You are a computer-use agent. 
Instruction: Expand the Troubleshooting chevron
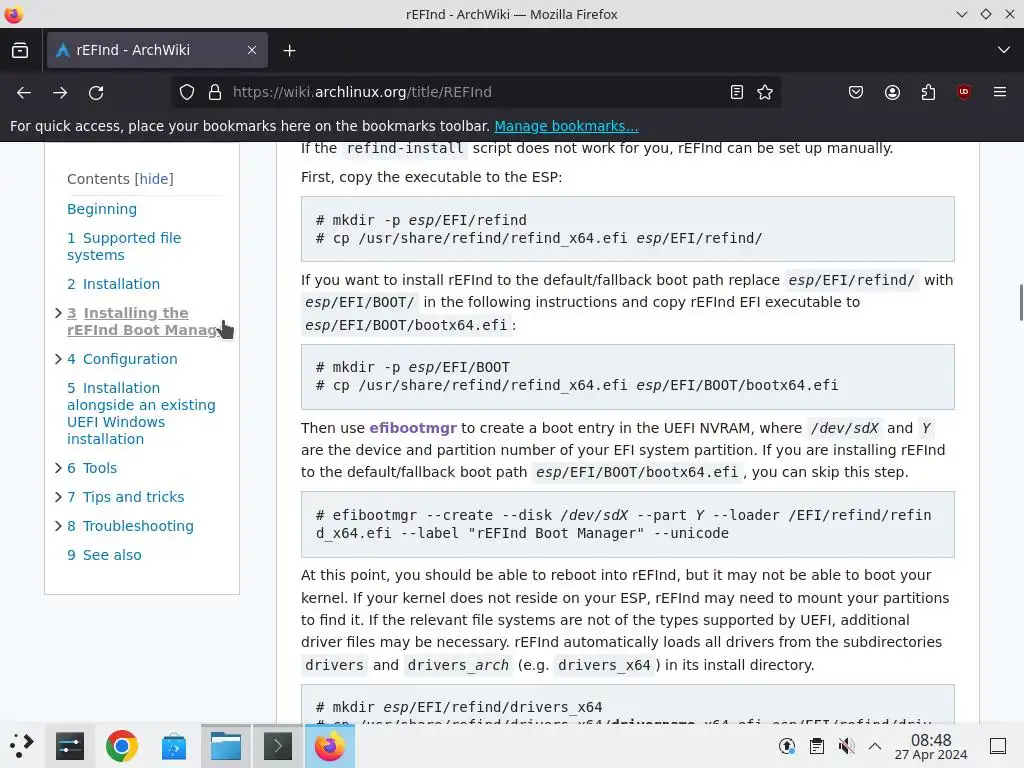(57, 526)
